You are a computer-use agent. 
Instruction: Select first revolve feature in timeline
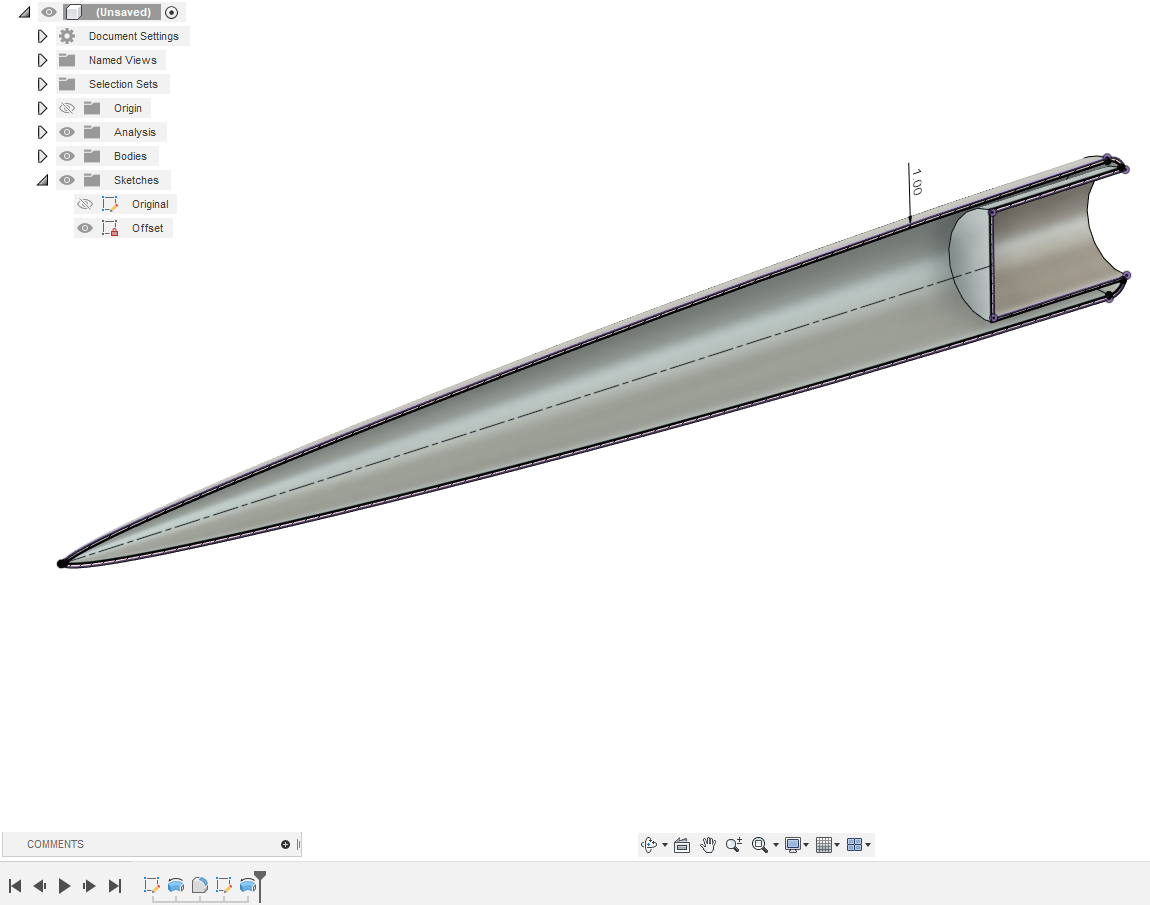pos(176,885)
